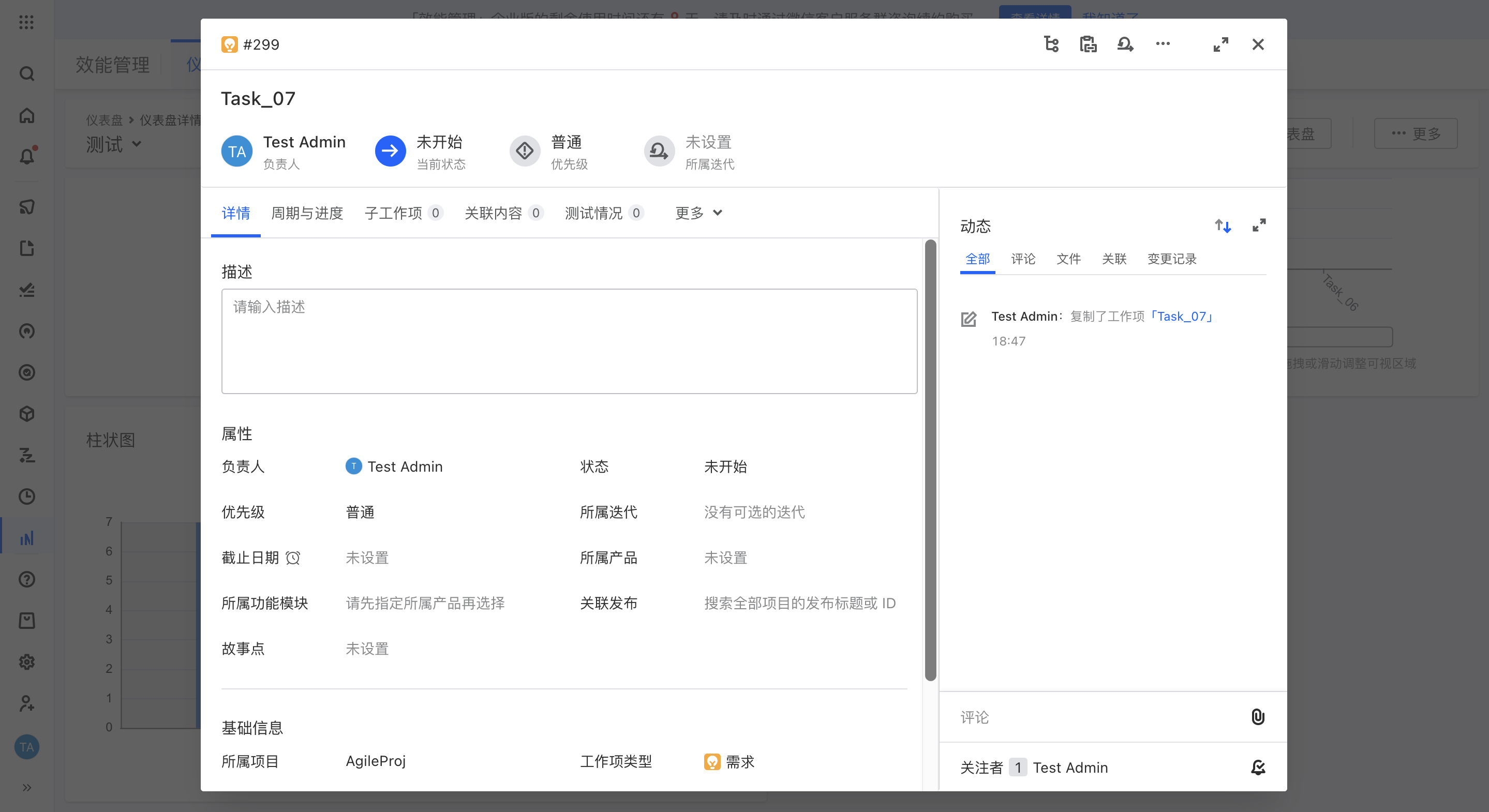Change current status 未开始 in header
The height and width of the screenshot is (812, 1489).
tap(421, 152)
